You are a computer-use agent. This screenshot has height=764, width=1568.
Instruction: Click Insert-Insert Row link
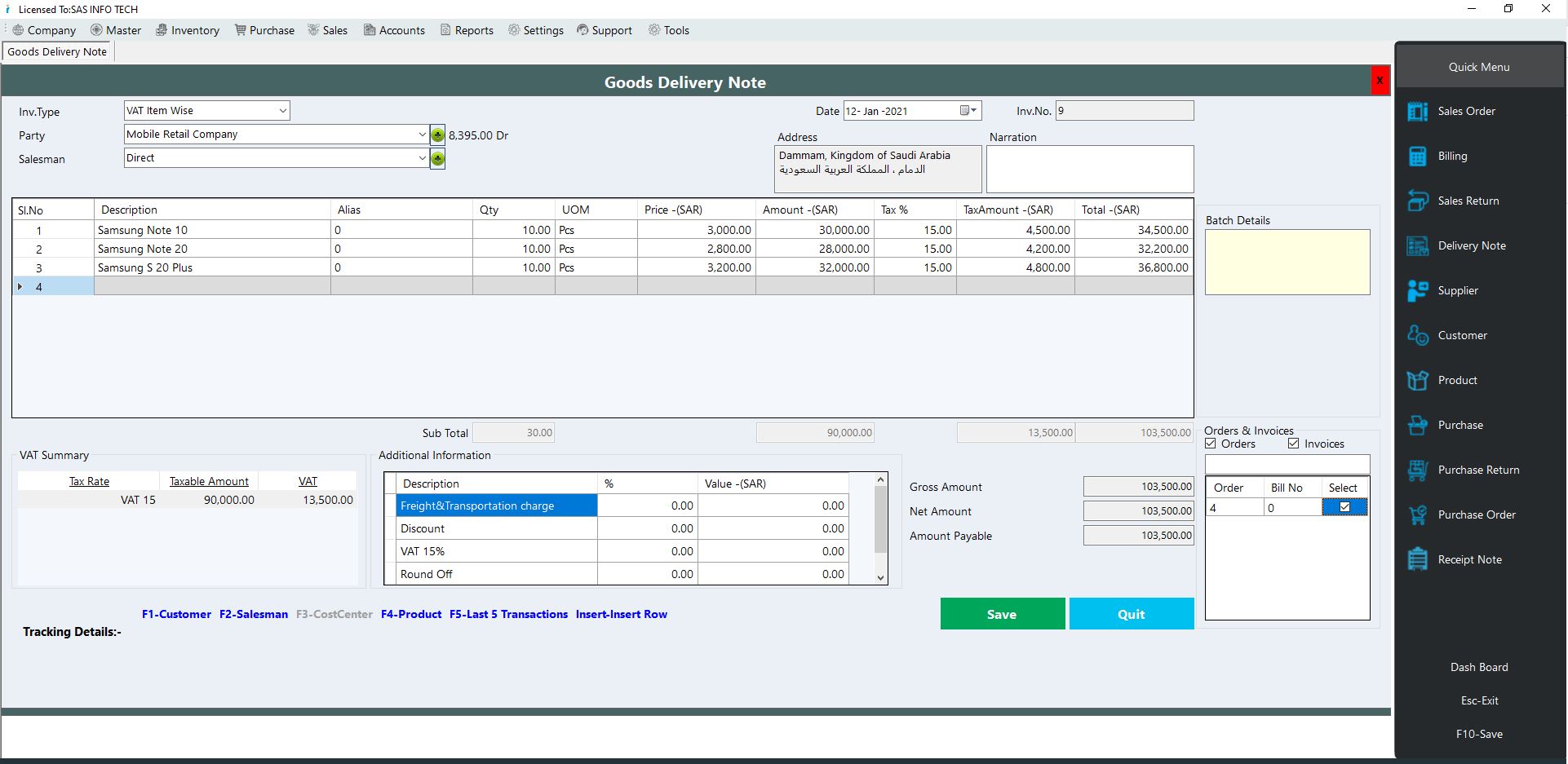coord(621,614)
